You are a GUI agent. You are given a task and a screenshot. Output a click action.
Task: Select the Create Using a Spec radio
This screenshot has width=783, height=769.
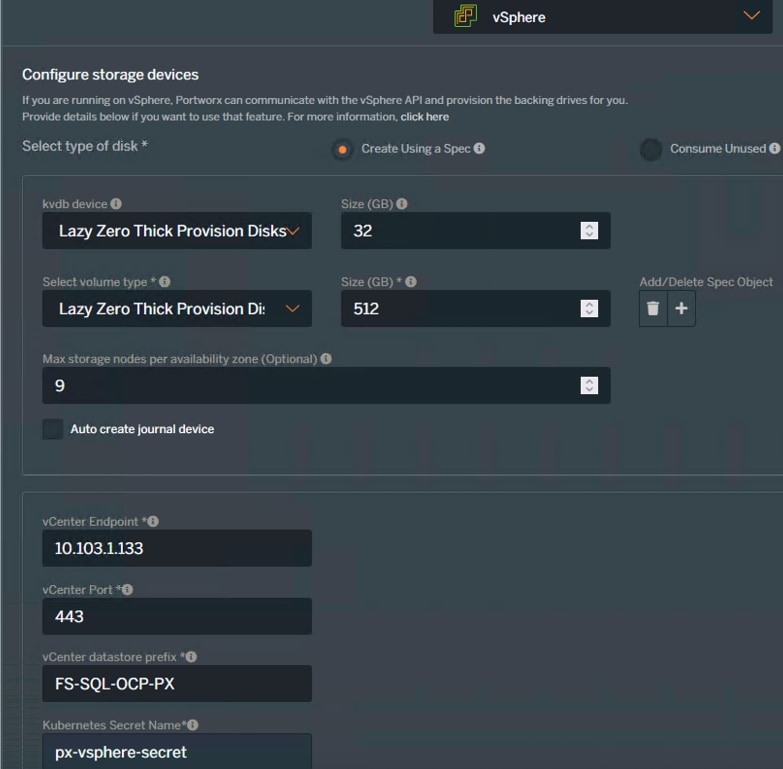(x=342, y=149)
